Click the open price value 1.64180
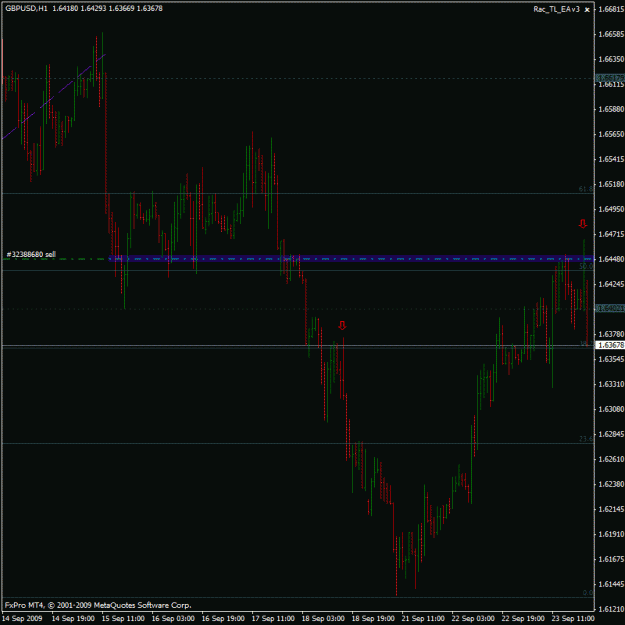The width and height of the screenshot is (625, 625). point(65,8)
